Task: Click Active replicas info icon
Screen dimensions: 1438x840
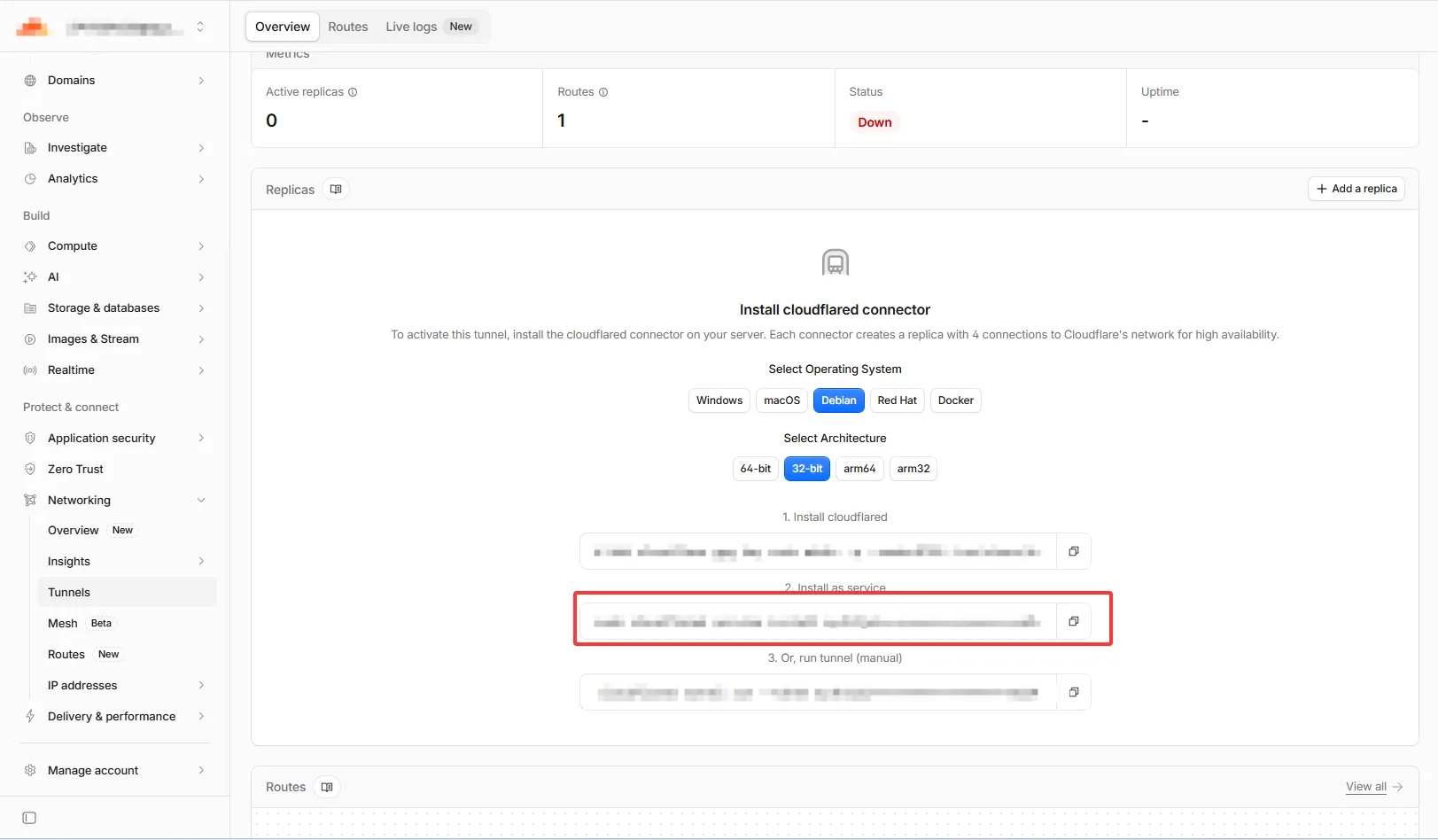Action: click(x=353, y=92)
